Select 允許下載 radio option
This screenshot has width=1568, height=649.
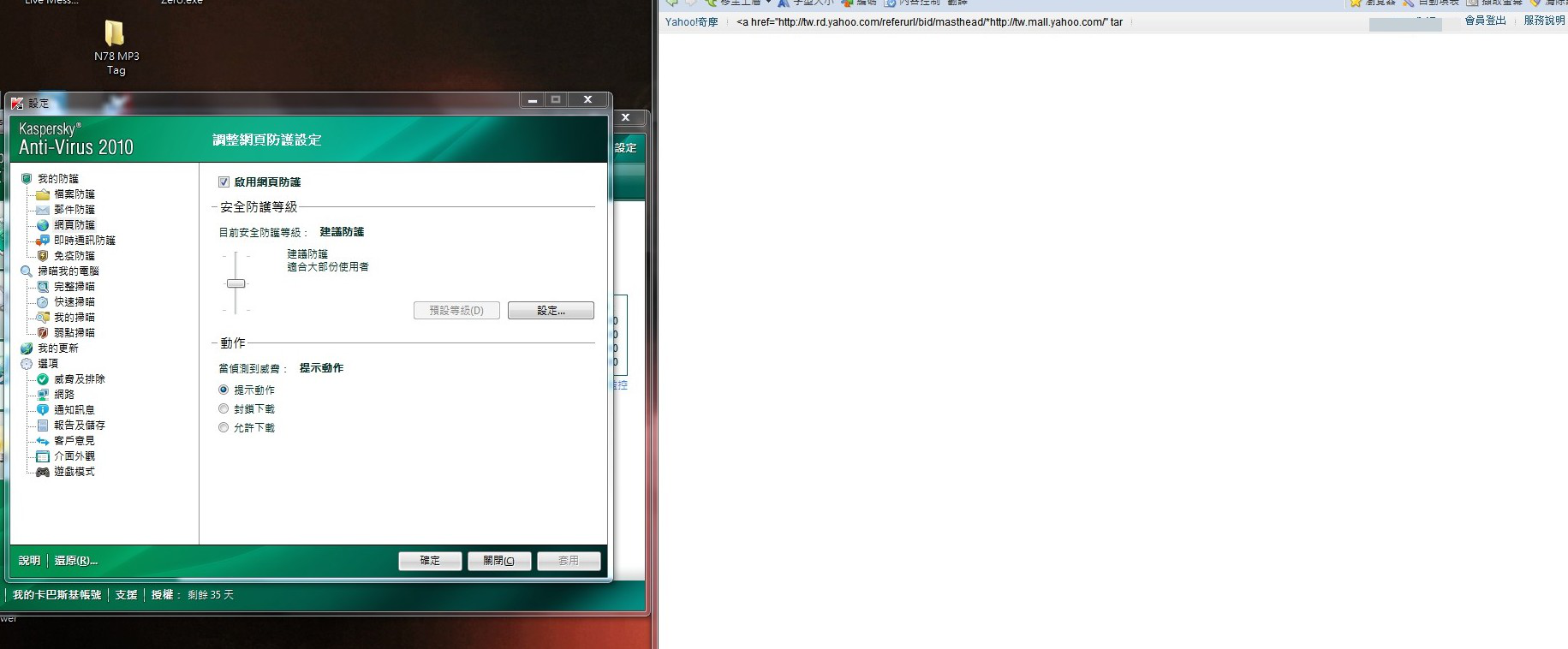click(224, 428)
